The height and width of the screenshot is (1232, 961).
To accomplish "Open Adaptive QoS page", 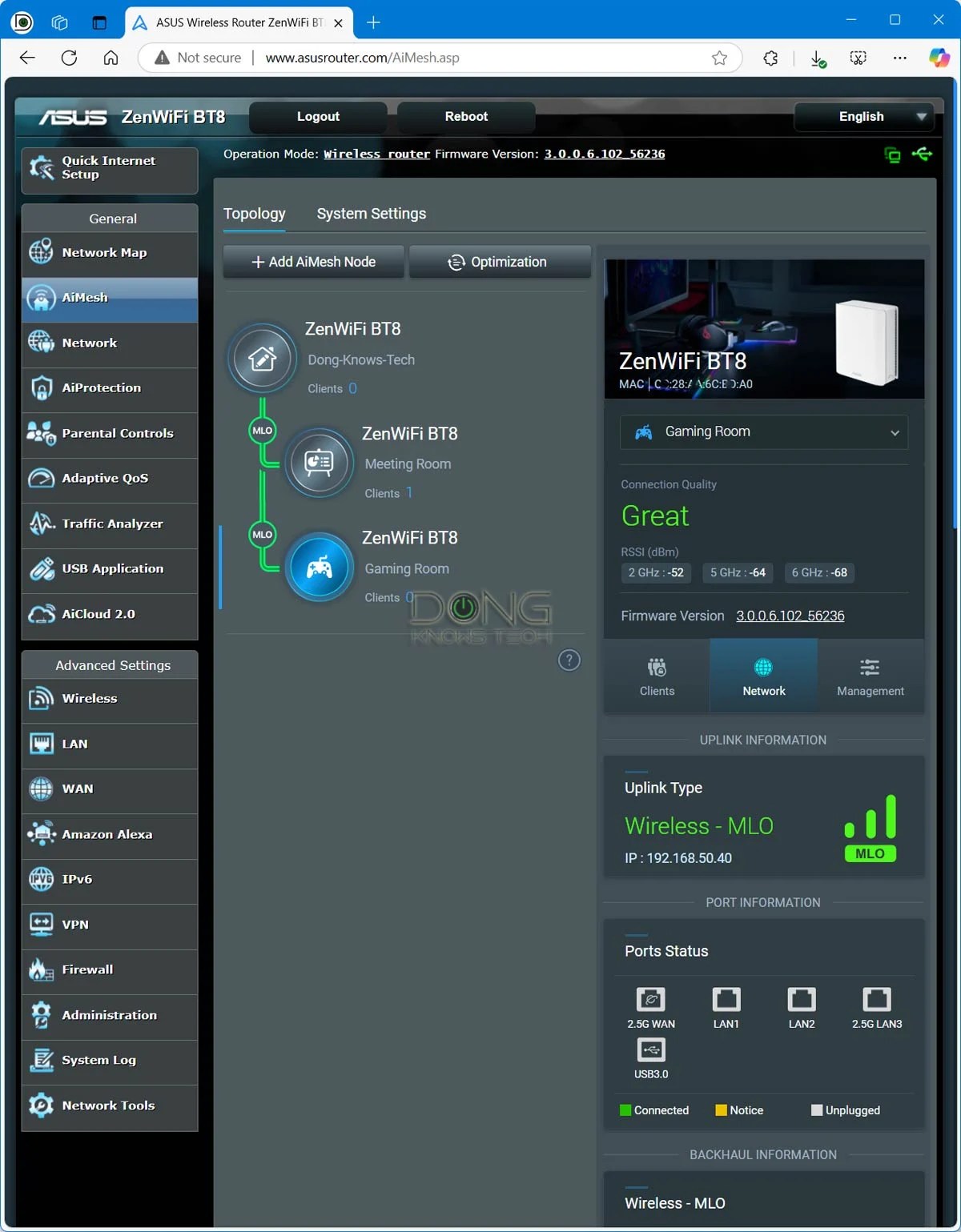I will (110, 480).
